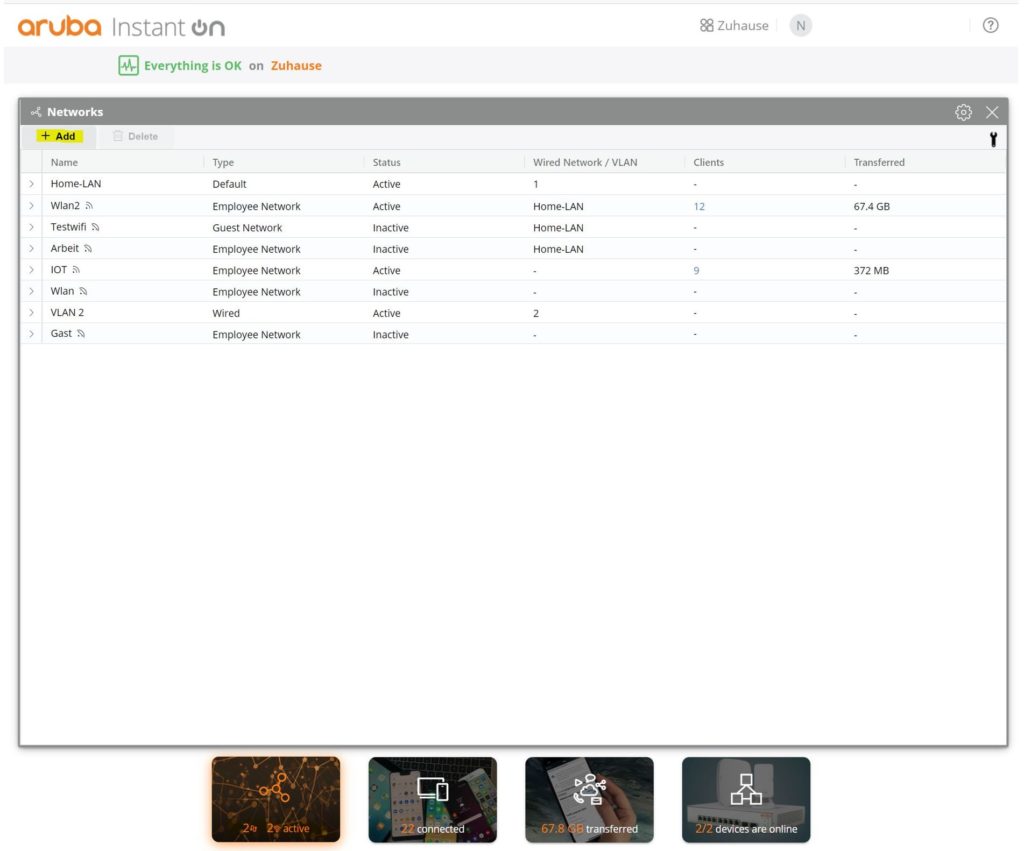Open the help question mark icon

click(990, 25)
